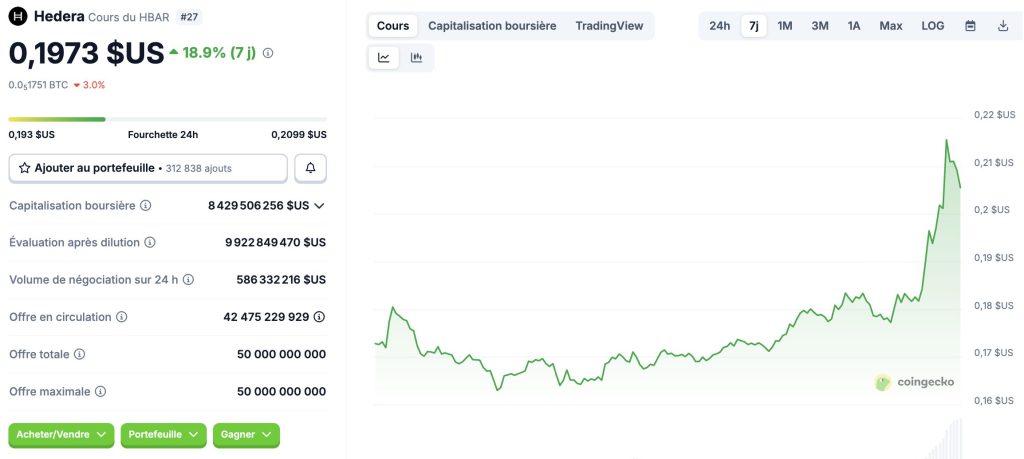
Task: Open the calendar date range picker
Action: [x=970, y=26]
